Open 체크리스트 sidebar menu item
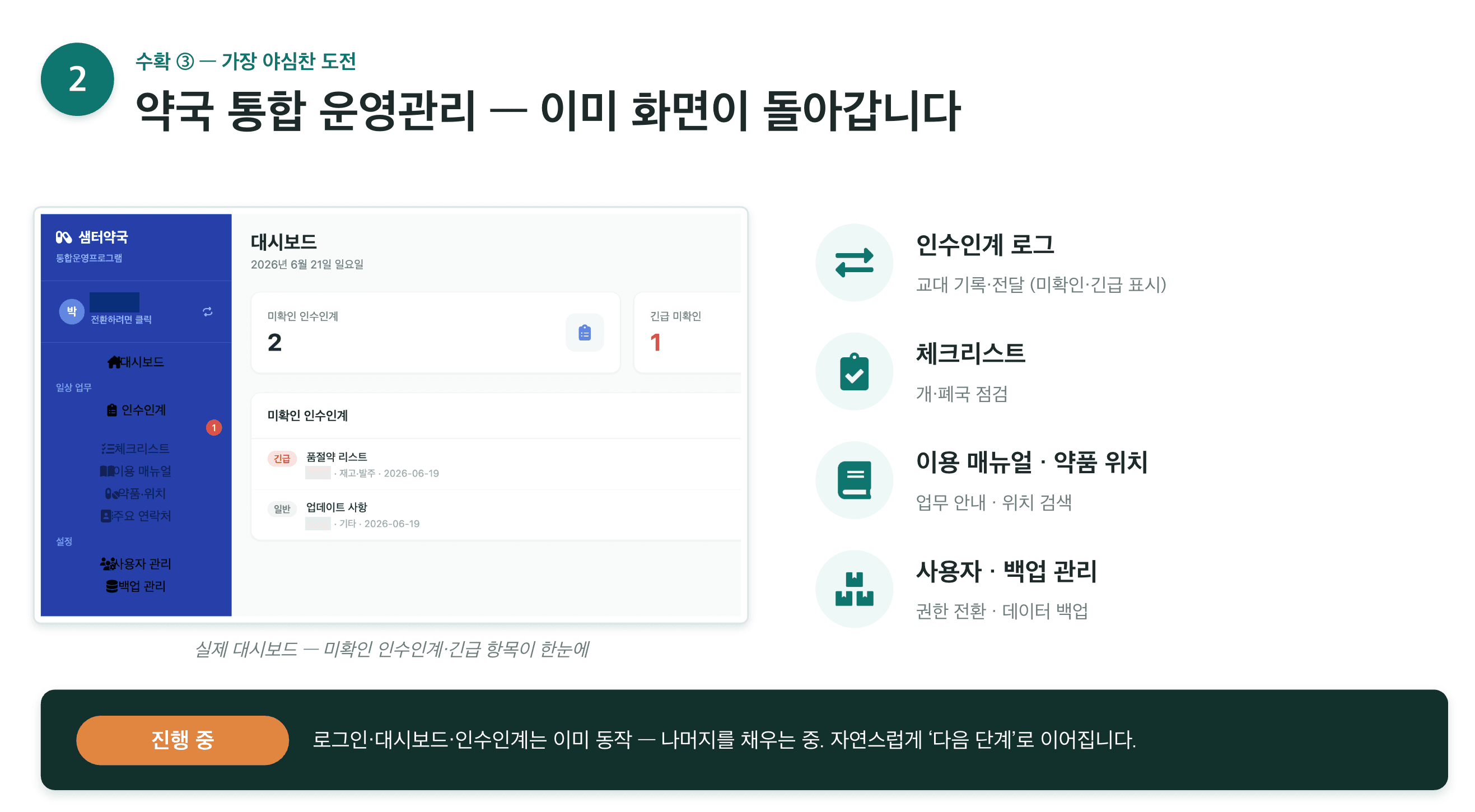 tap(136, 449)
